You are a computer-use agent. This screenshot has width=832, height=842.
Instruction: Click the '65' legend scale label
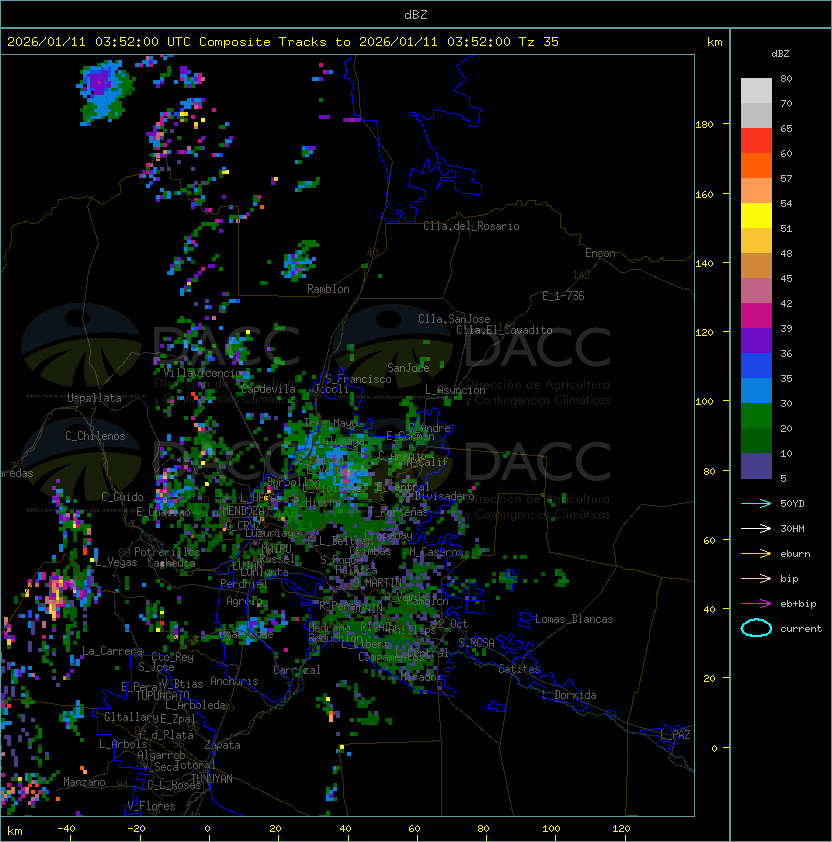point(786,128)
